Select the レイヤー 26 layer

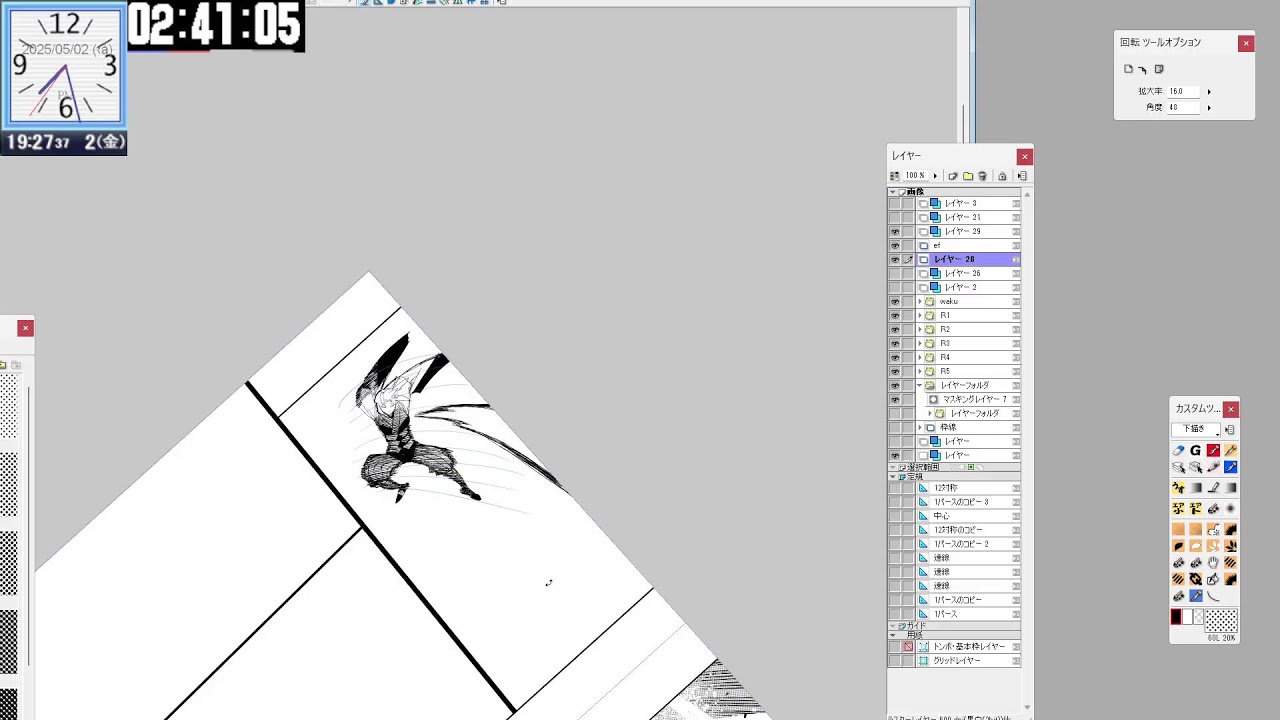(x=967, y=273)
